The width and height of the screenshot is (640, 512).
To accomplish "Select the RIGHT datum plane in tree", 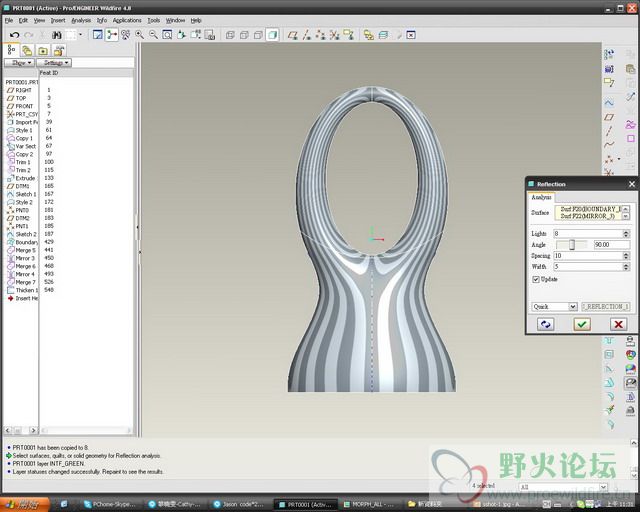I will [19, 90].
